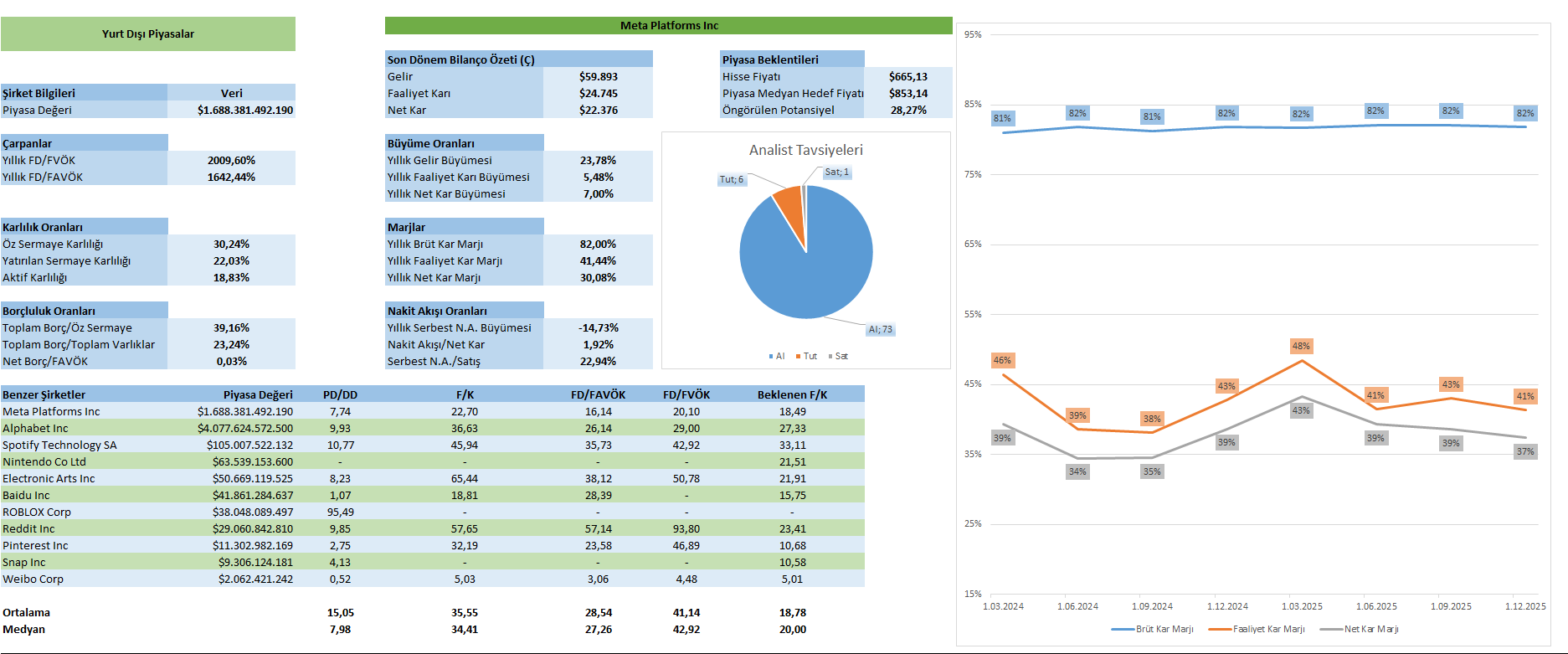Select the PD/DD column header
This screenshot has width=1568, height=654.
tap(340, 394)
